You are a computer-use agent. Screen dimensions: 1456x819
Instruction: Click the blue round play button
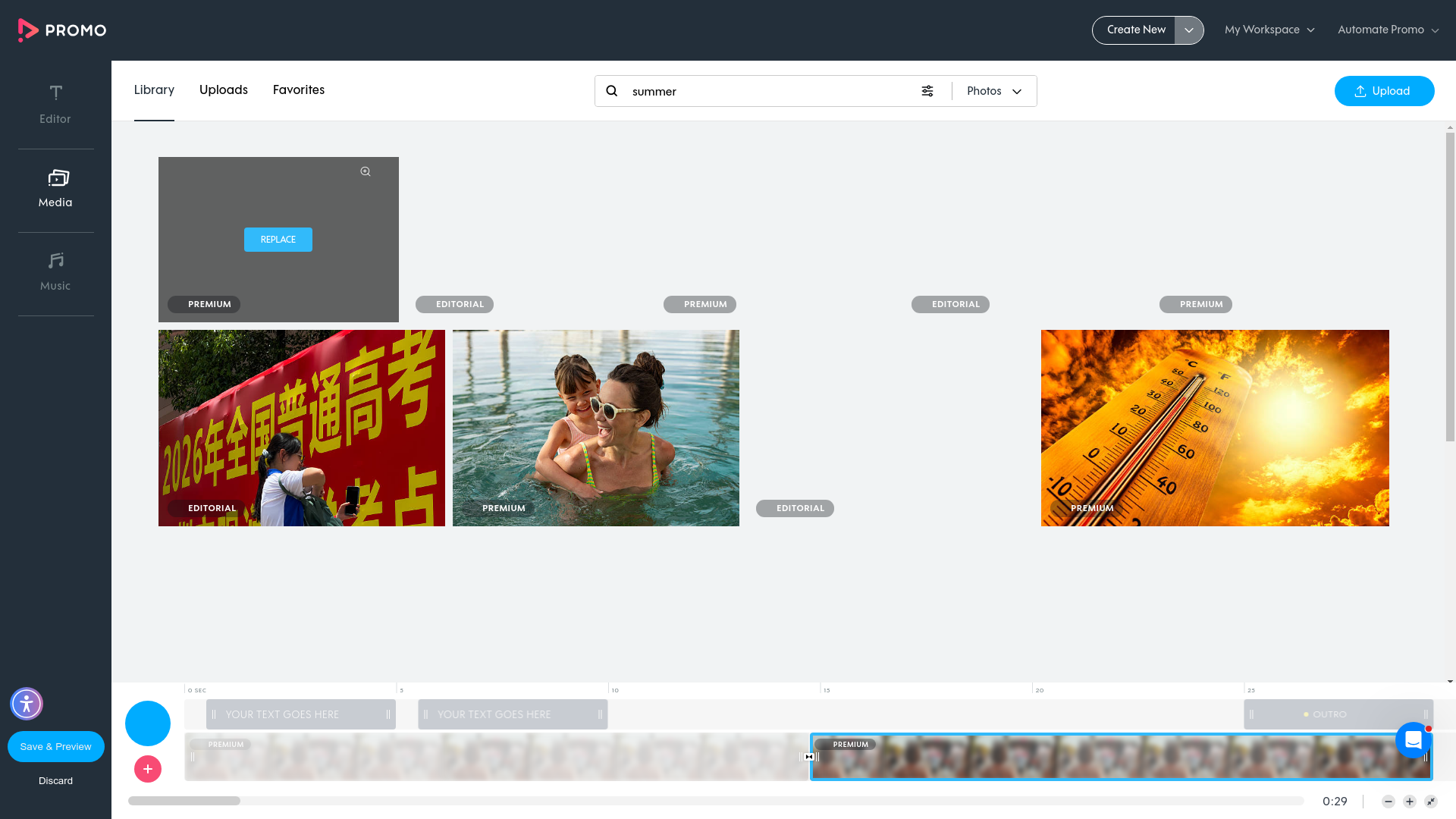click(x=148, y=723)
